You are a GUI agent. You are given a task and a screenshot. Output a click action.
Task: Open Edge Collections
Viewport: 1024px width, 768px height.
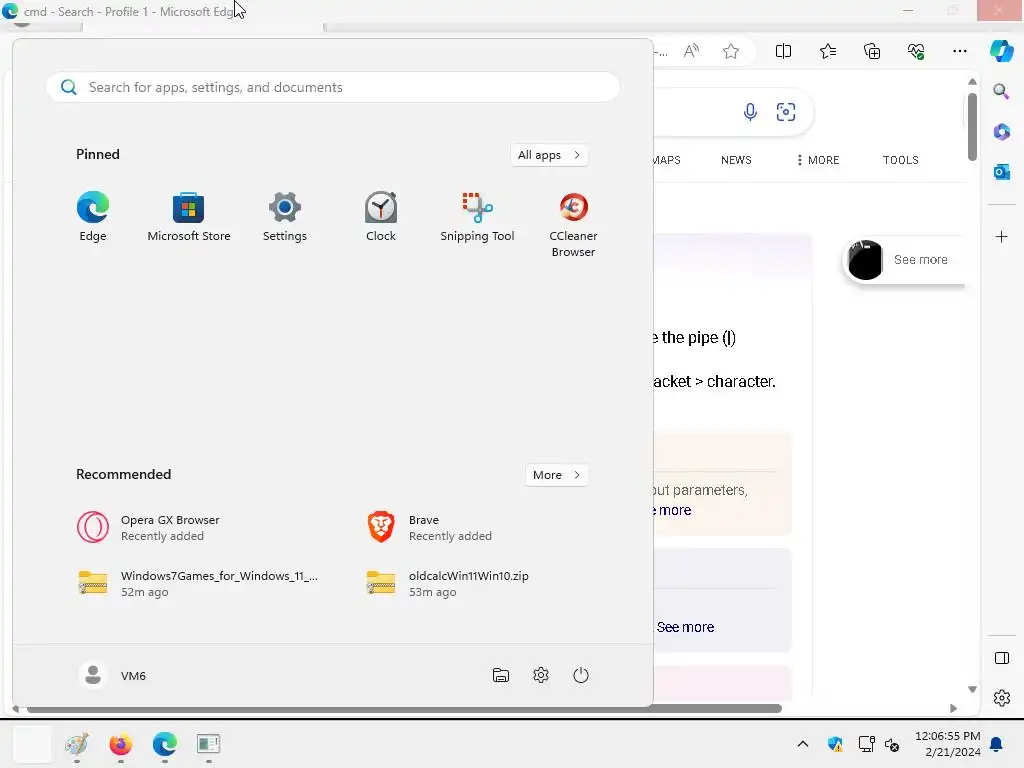pyautogui.click(x=872, y=51)
